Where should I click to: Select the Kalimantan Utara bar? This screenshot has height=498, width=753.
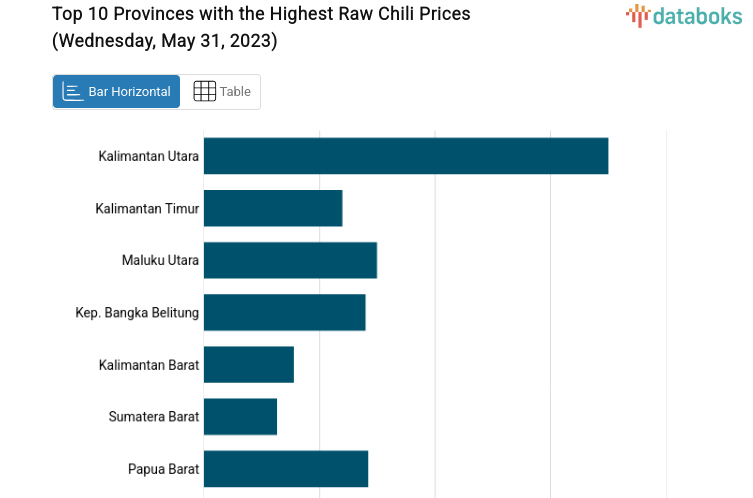coord(405,156)
